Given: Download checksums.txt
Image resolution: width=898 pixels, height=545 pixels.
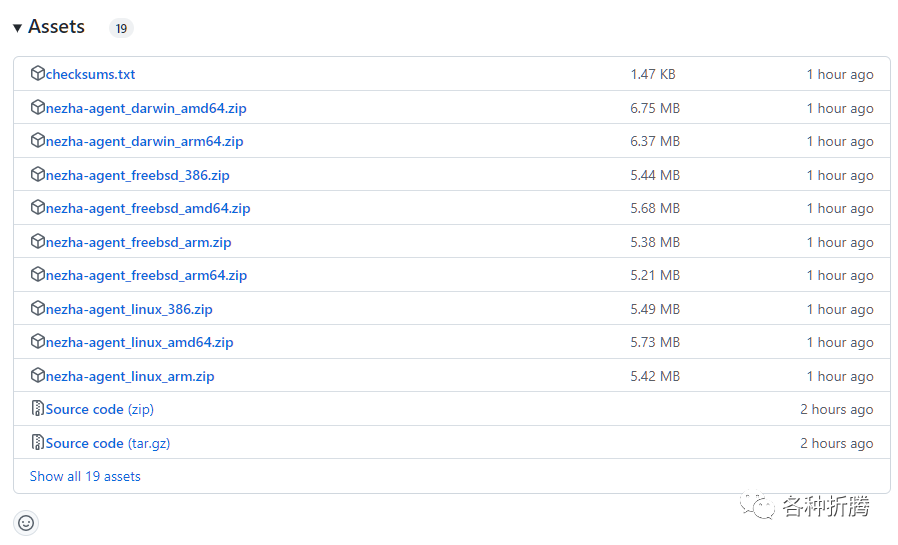Looking at the screenshot, I should [90, 74].
